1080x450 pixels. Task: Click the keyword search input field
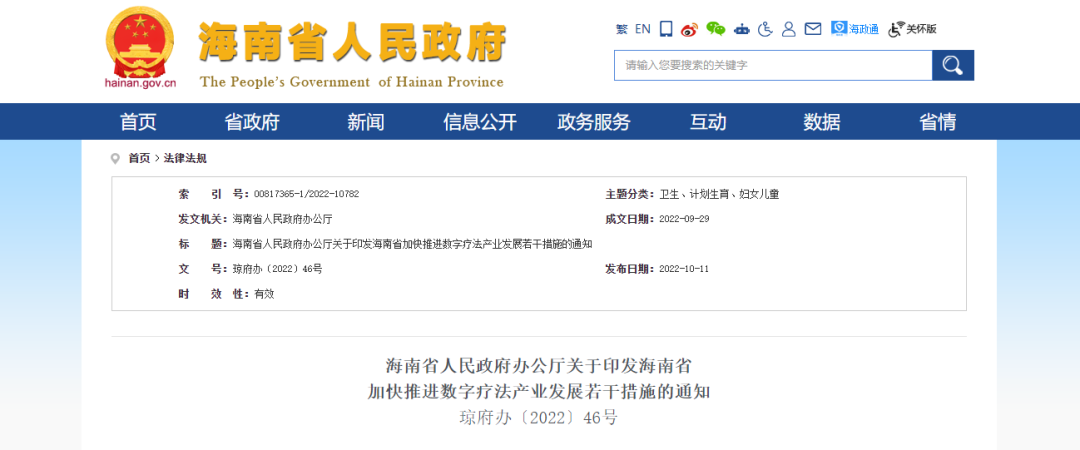772,65
